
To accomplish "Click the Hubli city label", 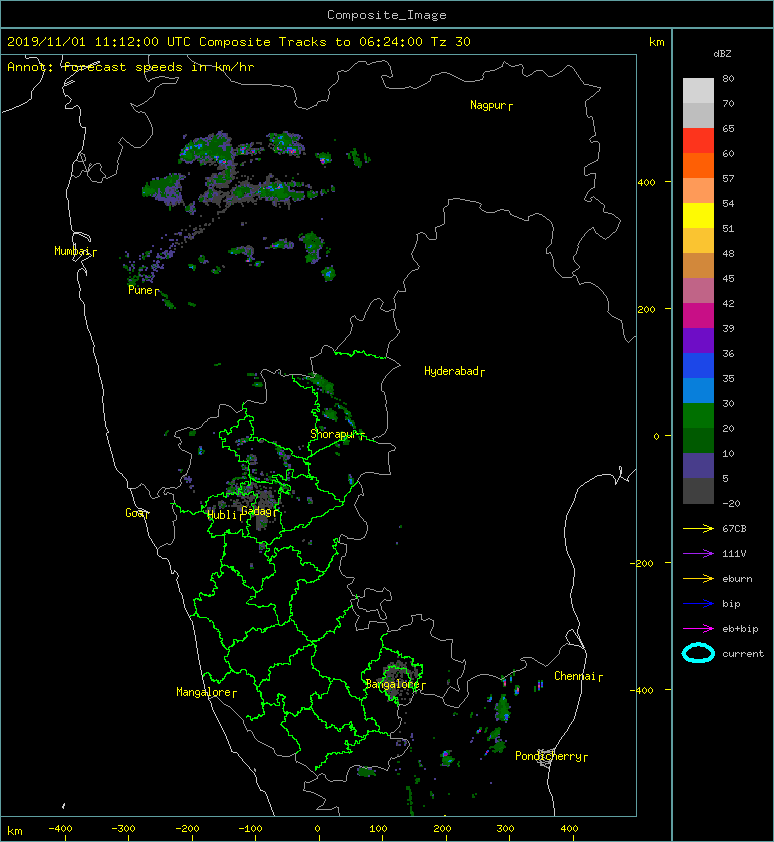I will click(x=225, y=516).
